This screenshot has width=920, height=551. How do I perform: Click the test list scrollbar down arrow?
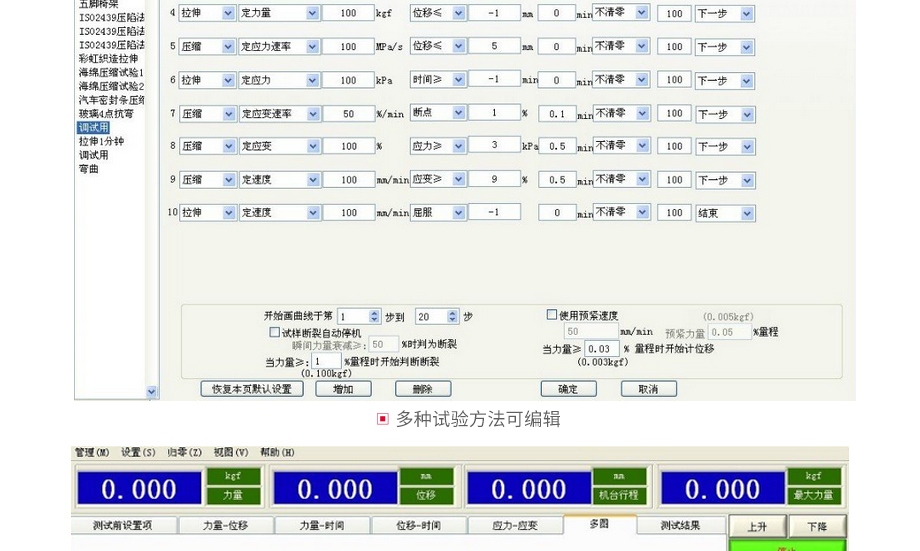click(x=152, y=393)
